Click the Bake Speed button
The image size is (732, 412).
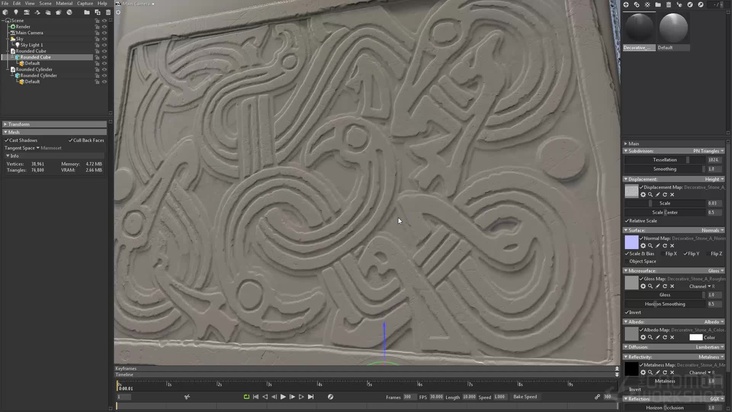(x=525, y=397)
